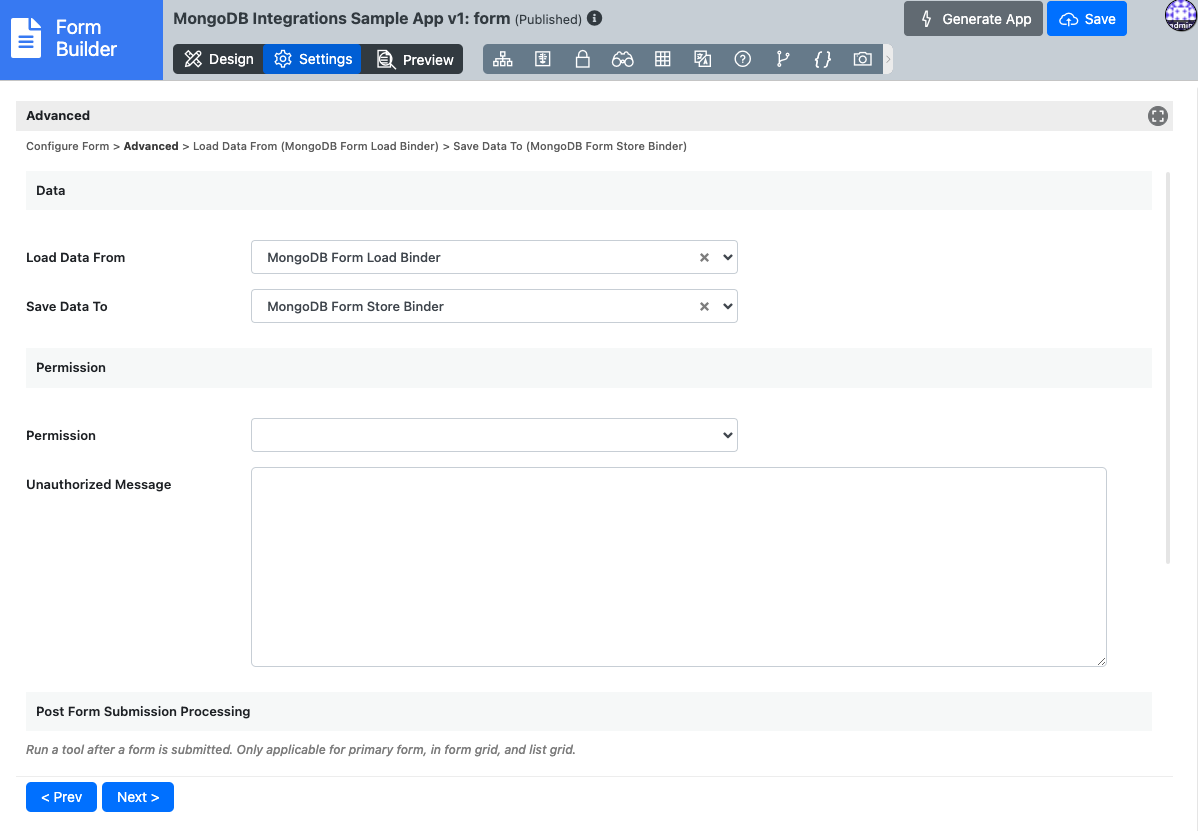
Task: Click the Next > button
Action: pyautogui.click(x=138, y=797)
